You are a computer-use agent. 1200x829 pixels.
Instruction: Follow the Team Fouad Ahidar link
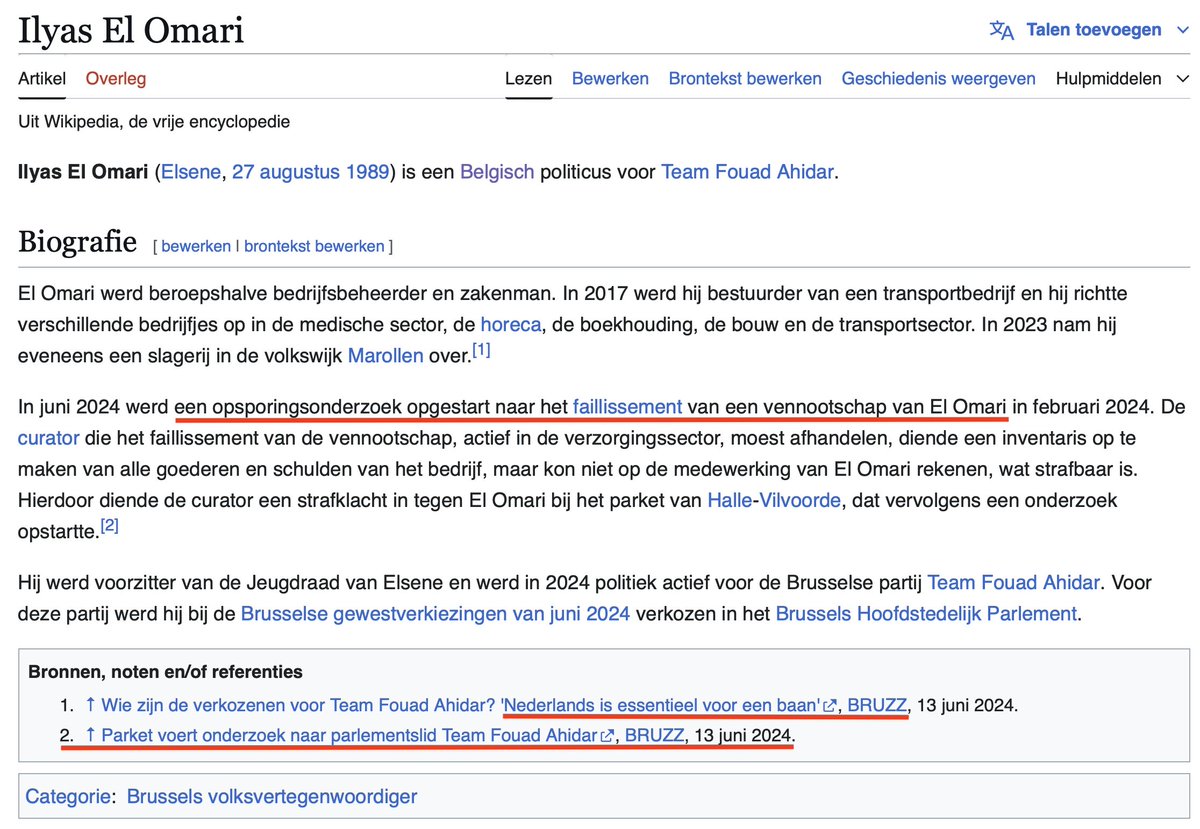coord(747,172)
